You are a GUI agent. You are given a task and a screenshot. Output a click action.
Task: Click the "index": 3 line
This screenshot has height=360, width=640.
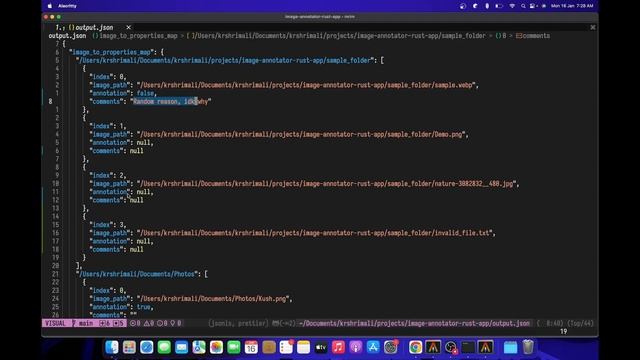click(108, 225)
